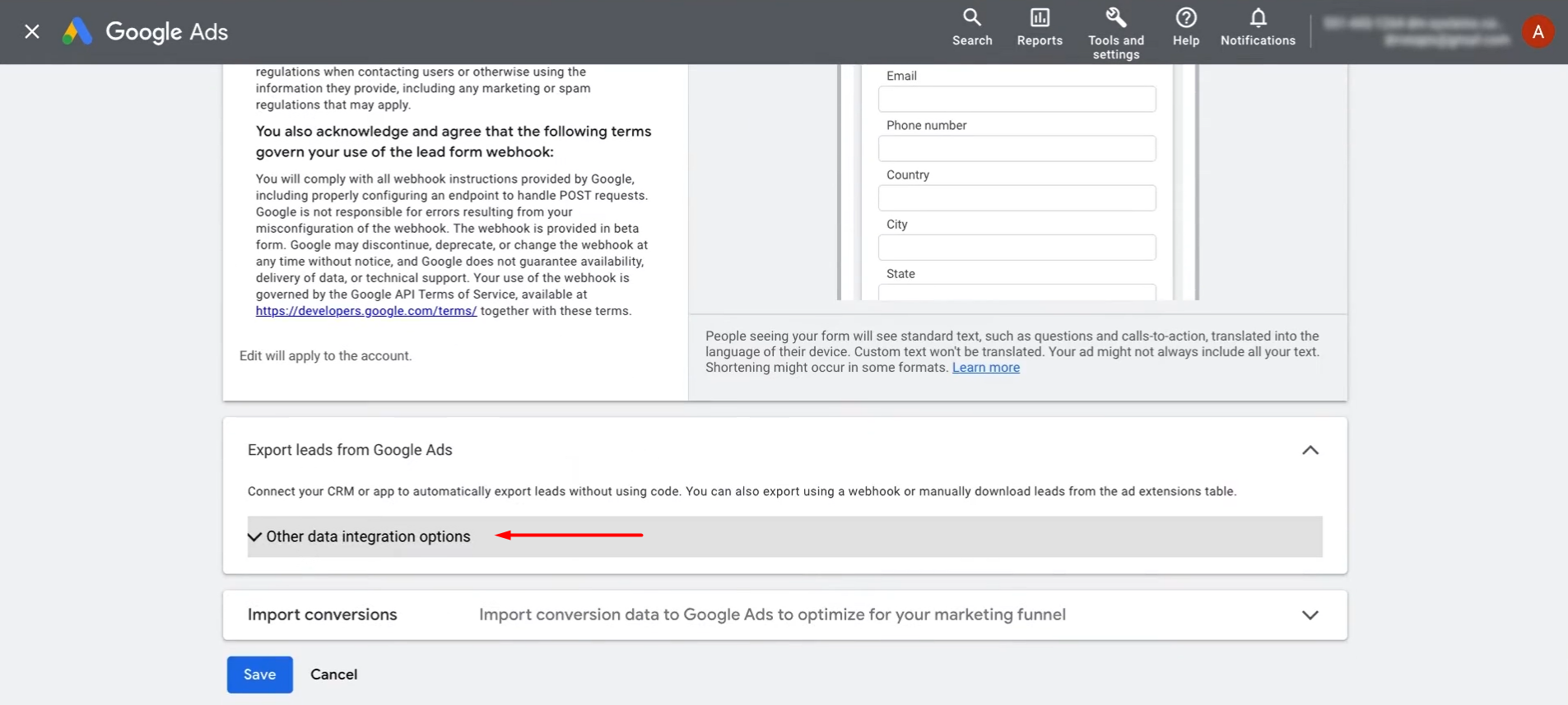Click the account avatar letter A

1538,32
